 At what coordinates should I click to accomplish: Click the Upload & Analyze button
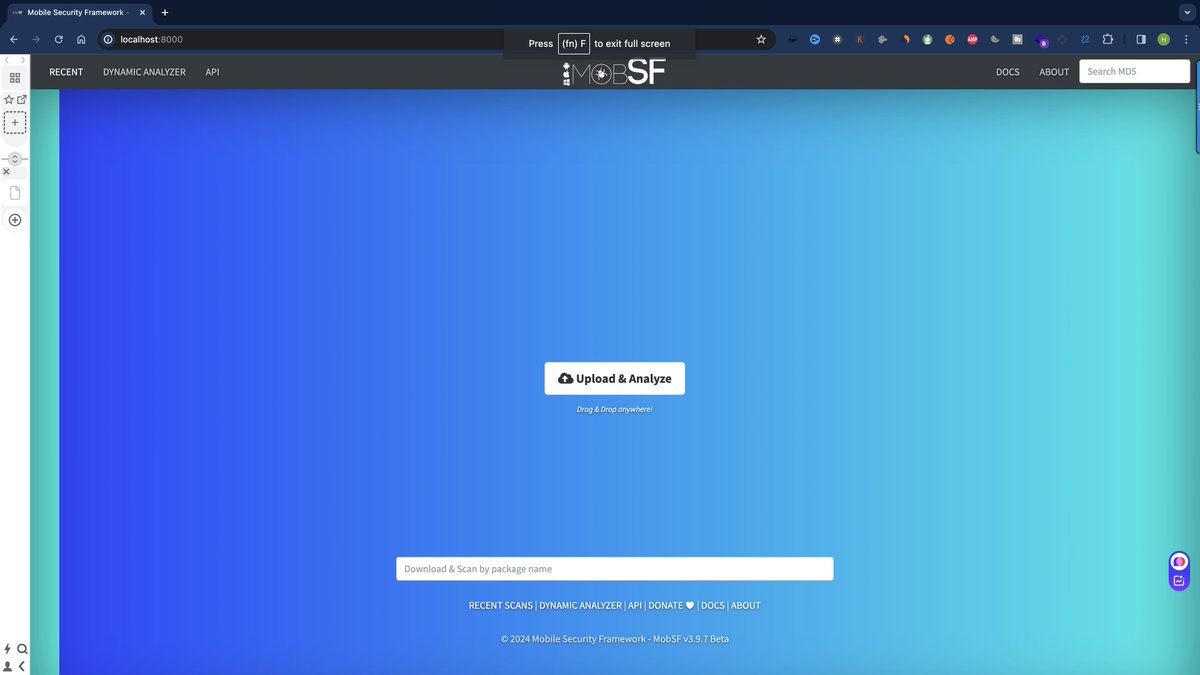pyautogui.click(x=614, y=378)
